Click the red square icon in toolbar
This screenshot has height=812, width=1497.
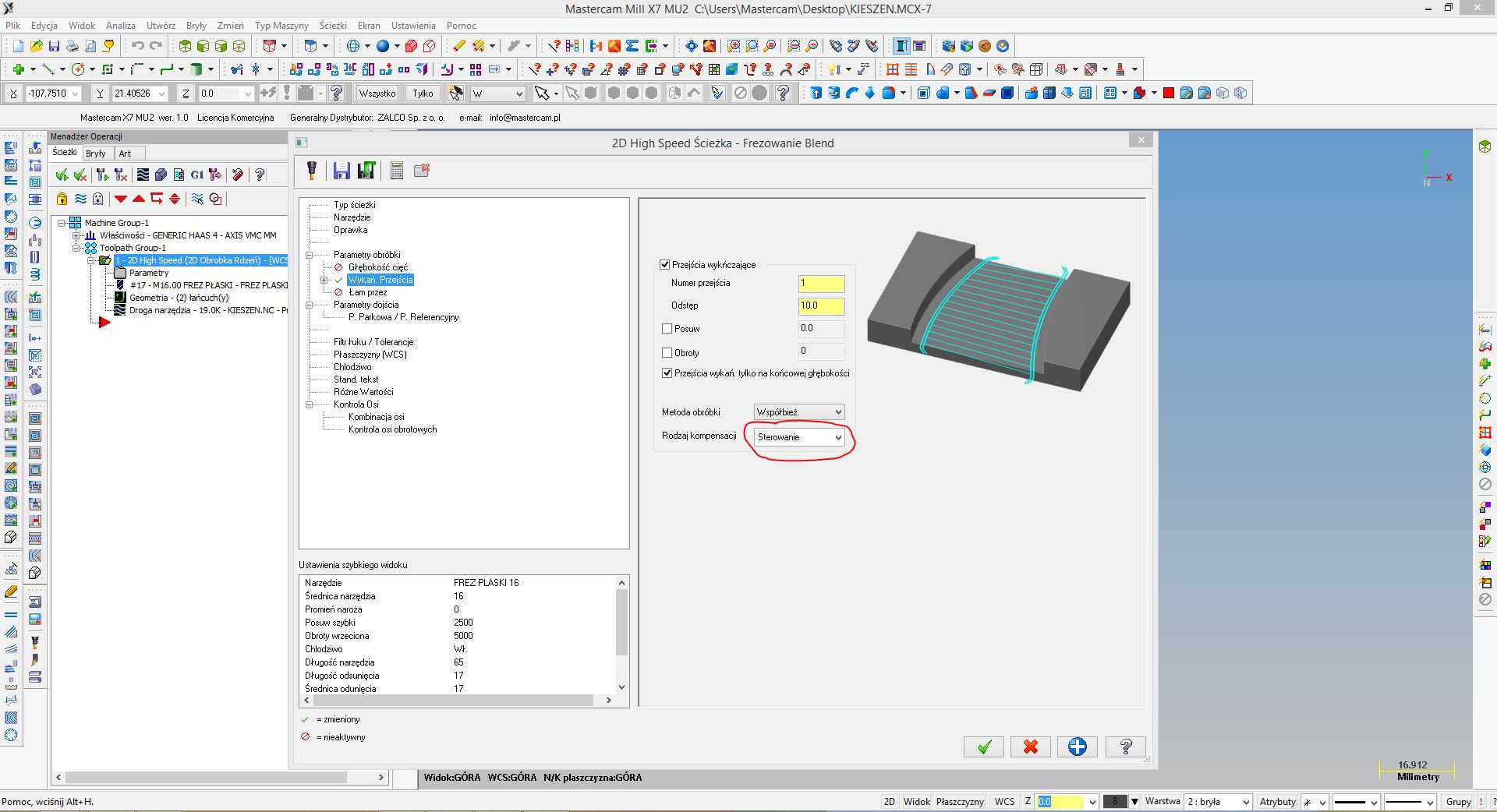(1168, 93)
